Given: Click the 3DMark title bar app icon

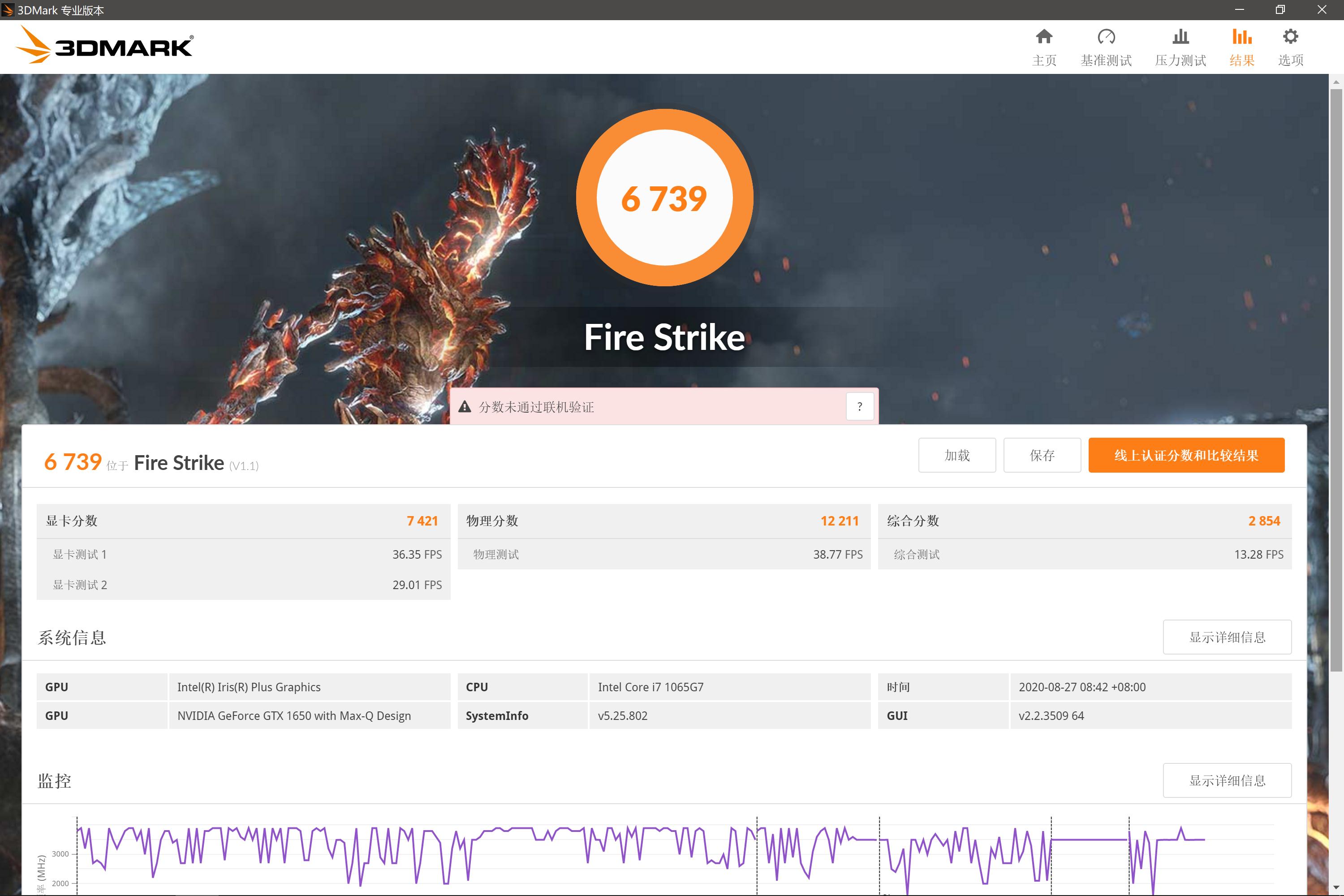Looking at the screenshot, I should click(8, 10).
